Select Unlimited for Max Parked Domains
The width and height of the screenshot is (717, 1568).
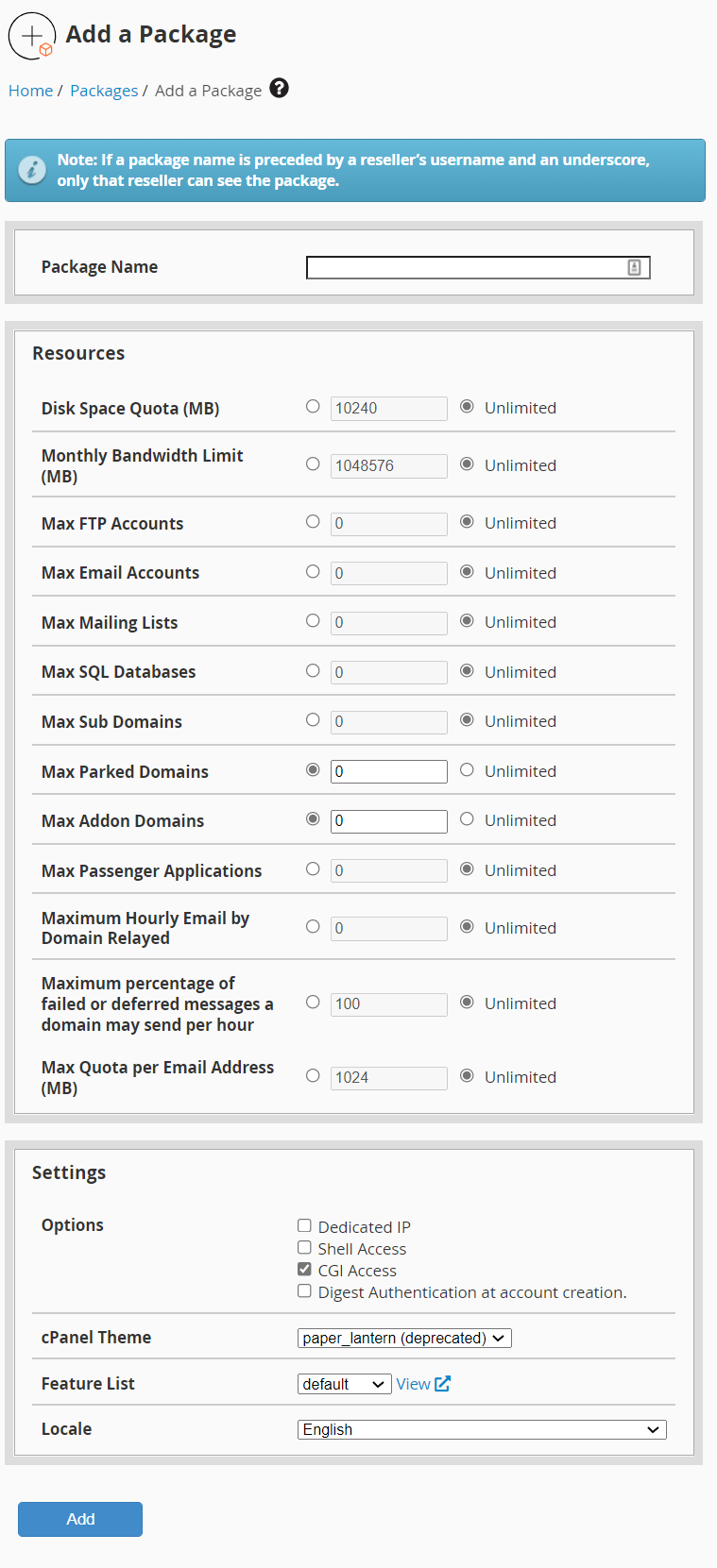click(x=467, y=770)
